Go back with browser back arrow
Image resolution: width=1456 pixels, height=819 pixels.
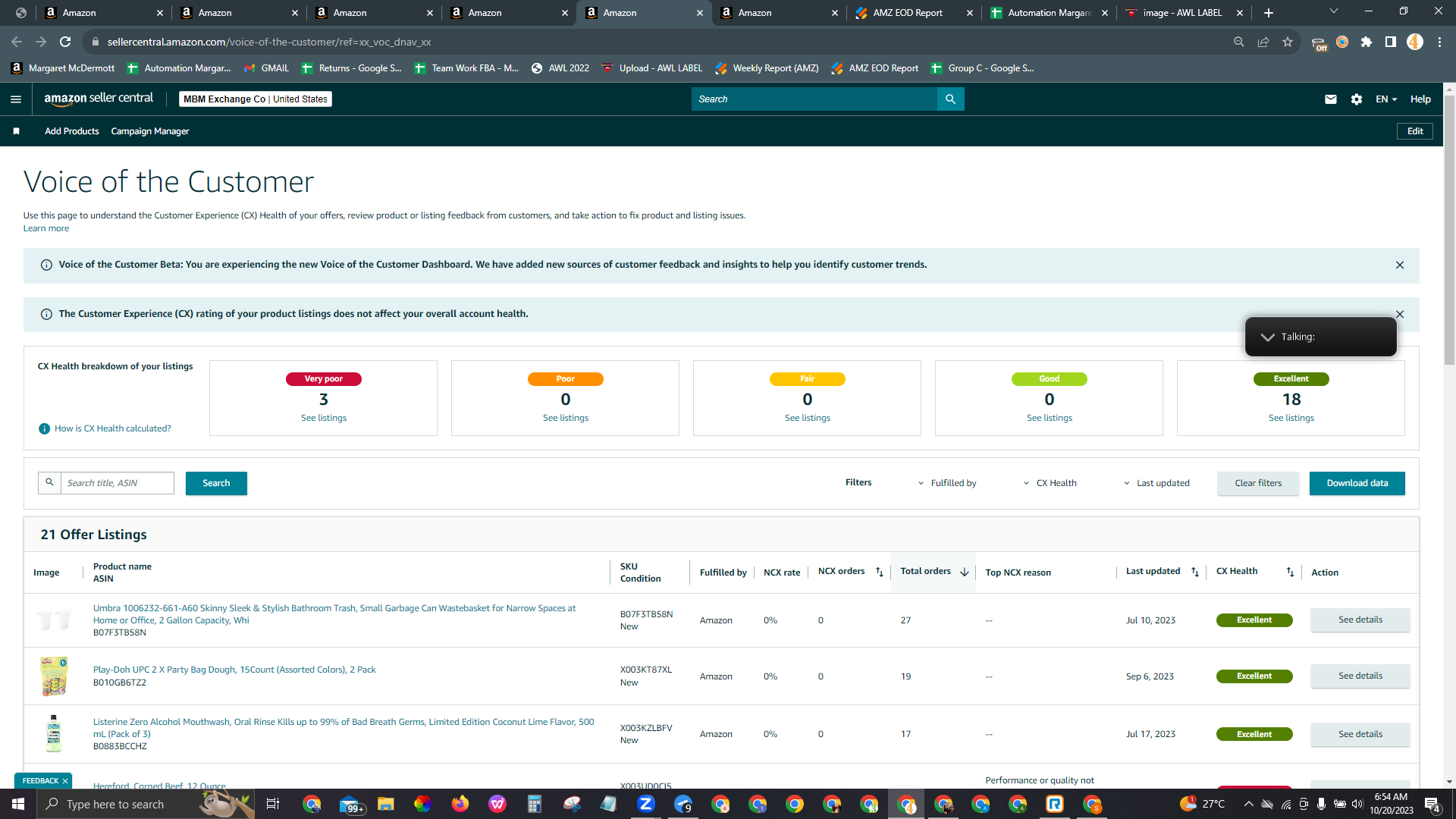(x=17, y=42)
